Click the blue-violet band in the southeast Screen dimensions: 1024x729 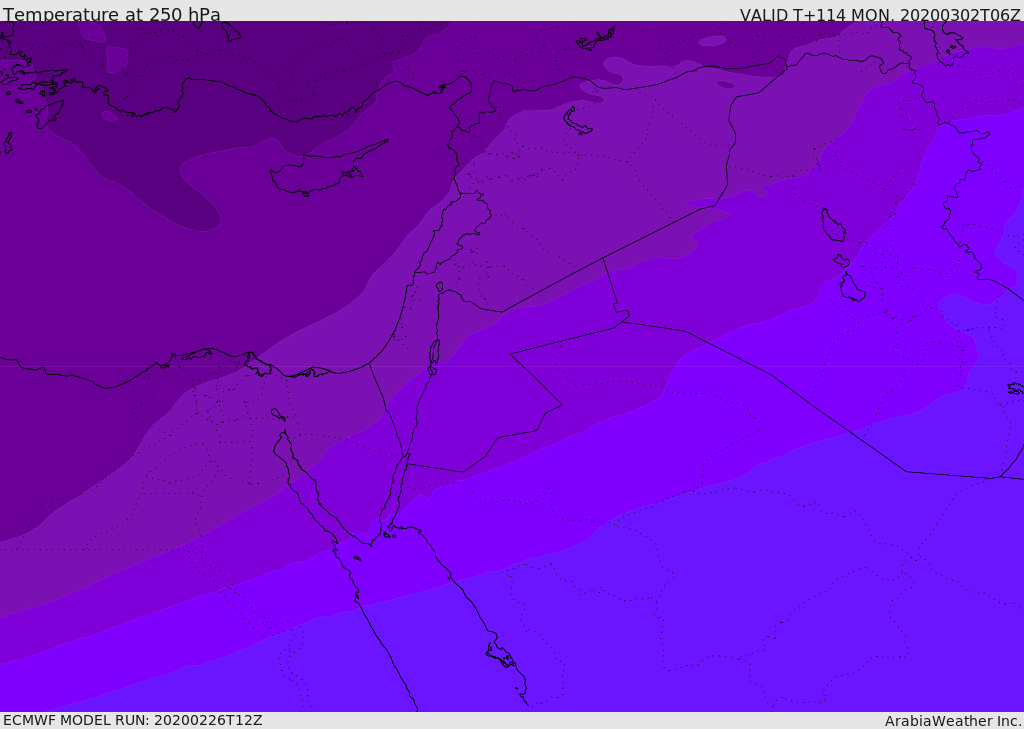tap(750, 600)
